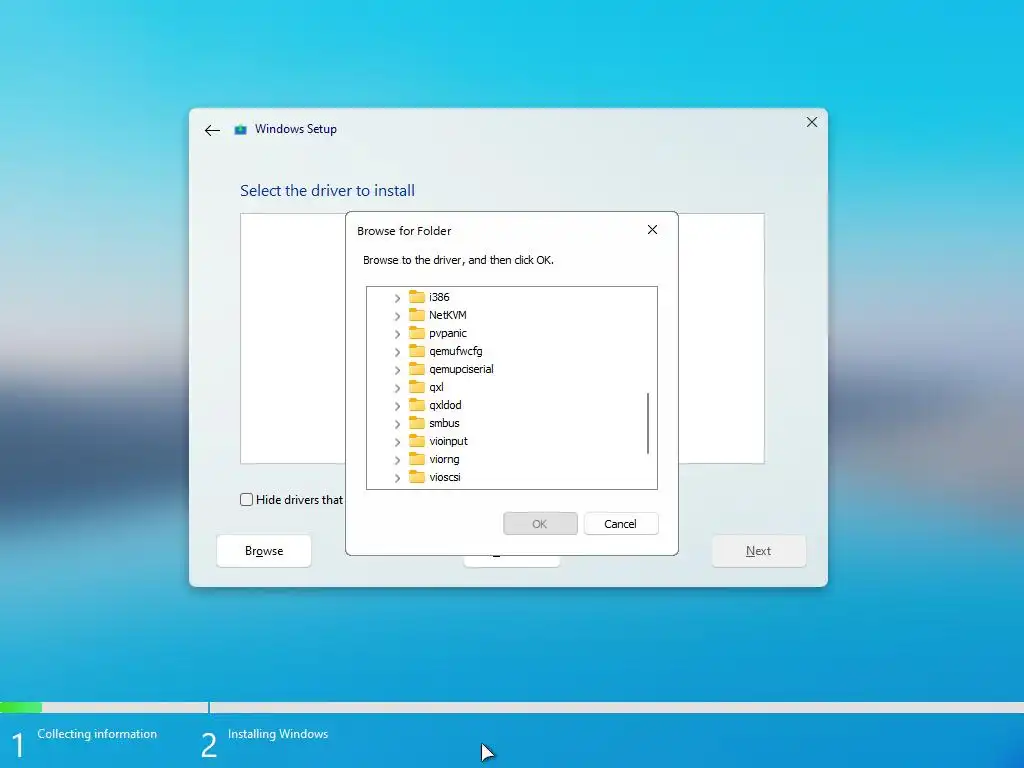Select the qemupciserial folder name

[x=461, y=369]
